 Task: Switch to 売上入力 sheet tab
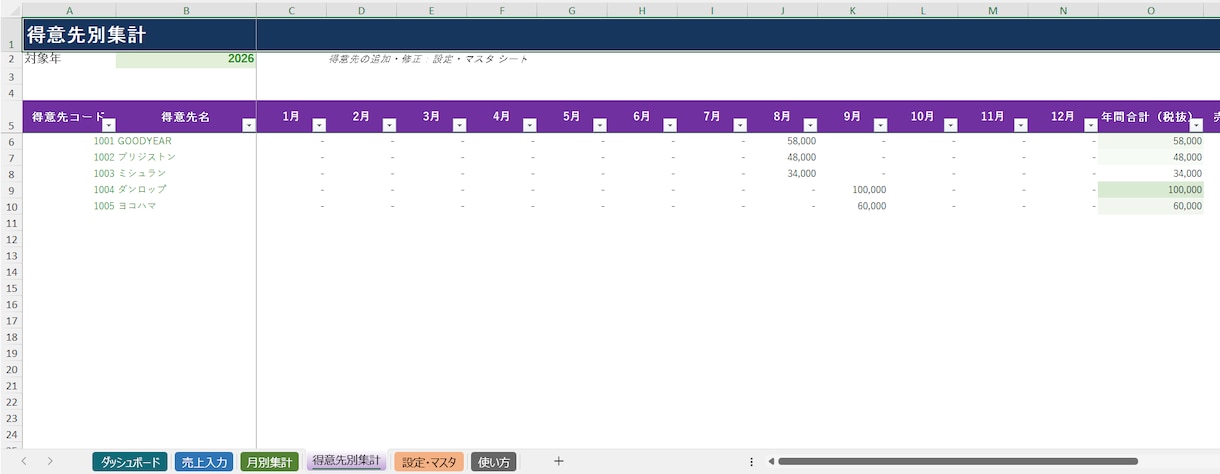204,462
